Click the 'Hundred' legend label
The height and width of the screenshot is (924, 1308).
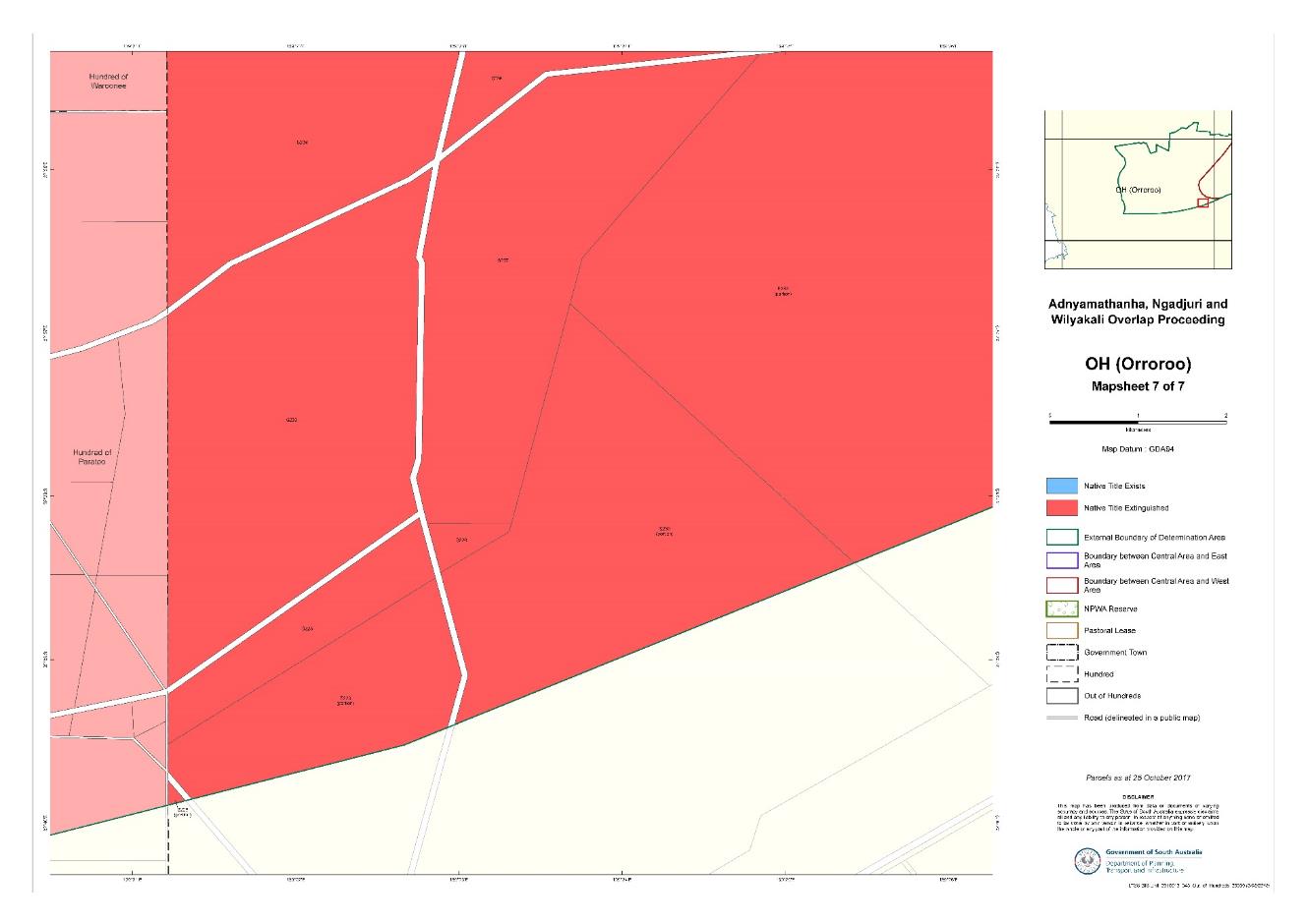[1099, 674]
